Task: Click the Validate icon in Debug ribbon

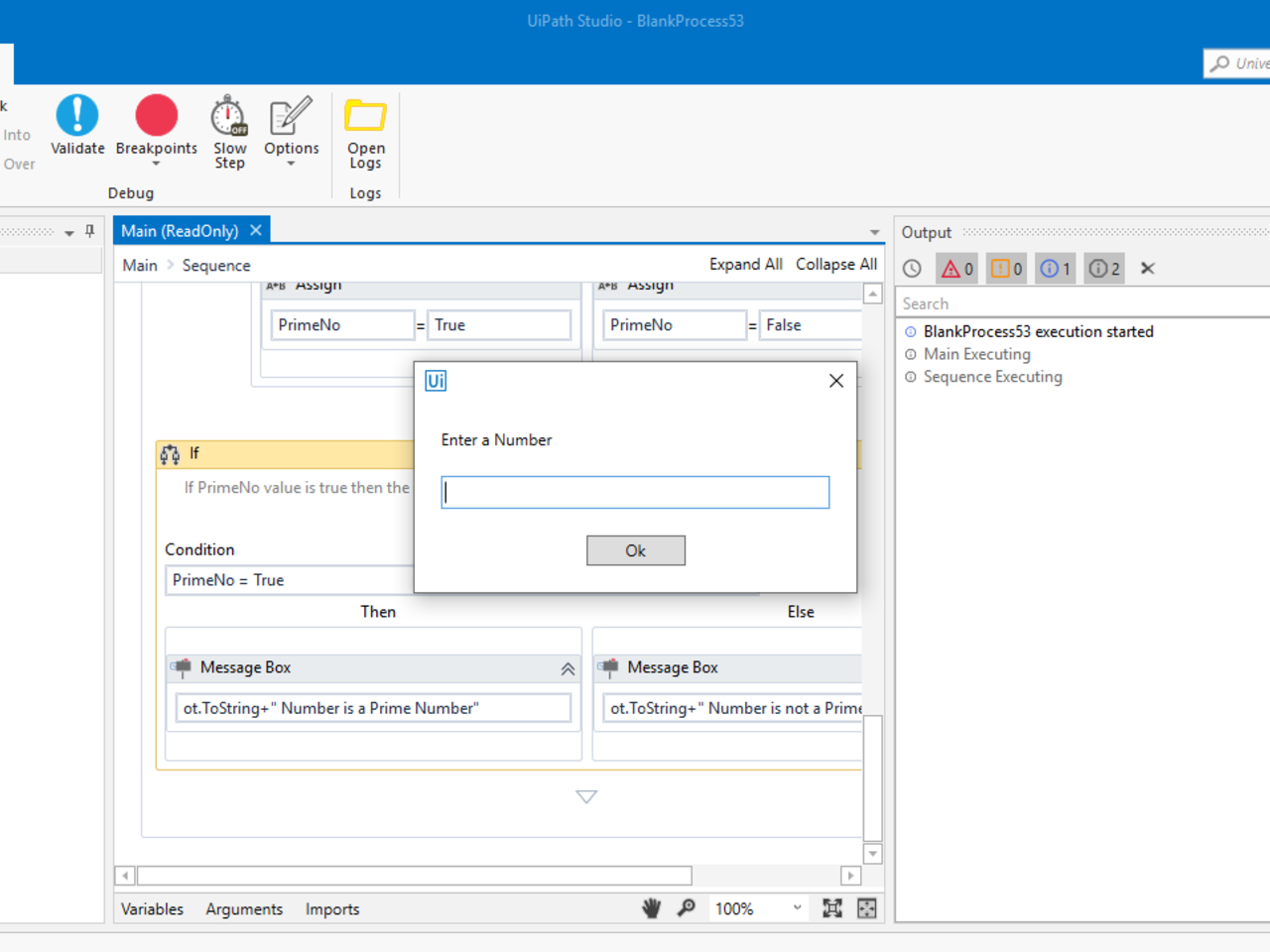Action: pos(77,116)
